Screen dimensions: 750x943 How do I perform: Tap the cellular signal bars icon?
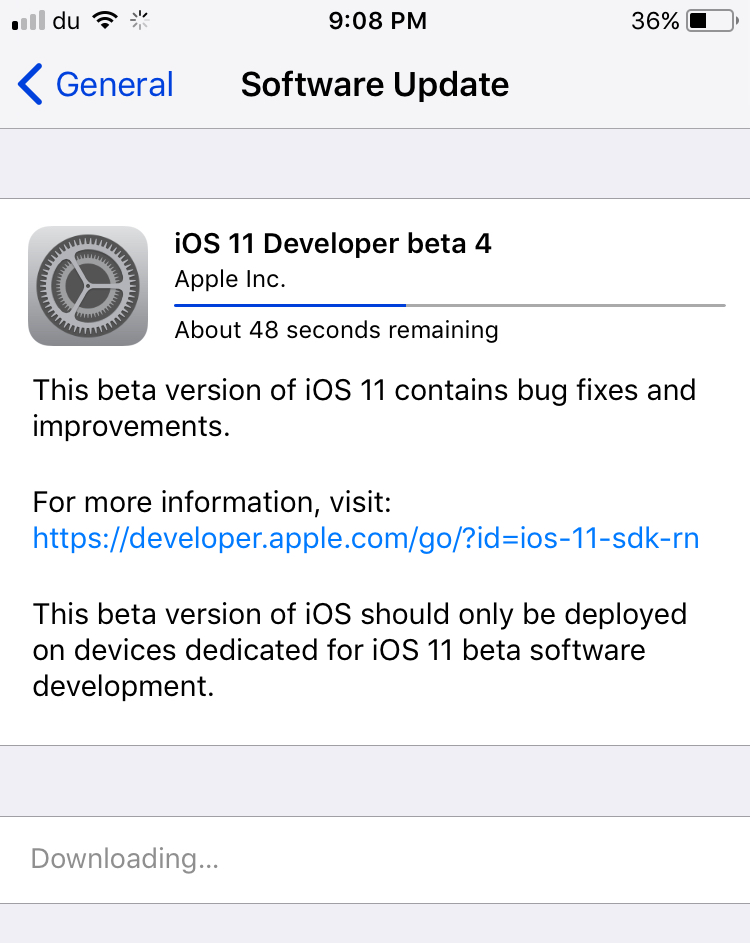[28, 20]
